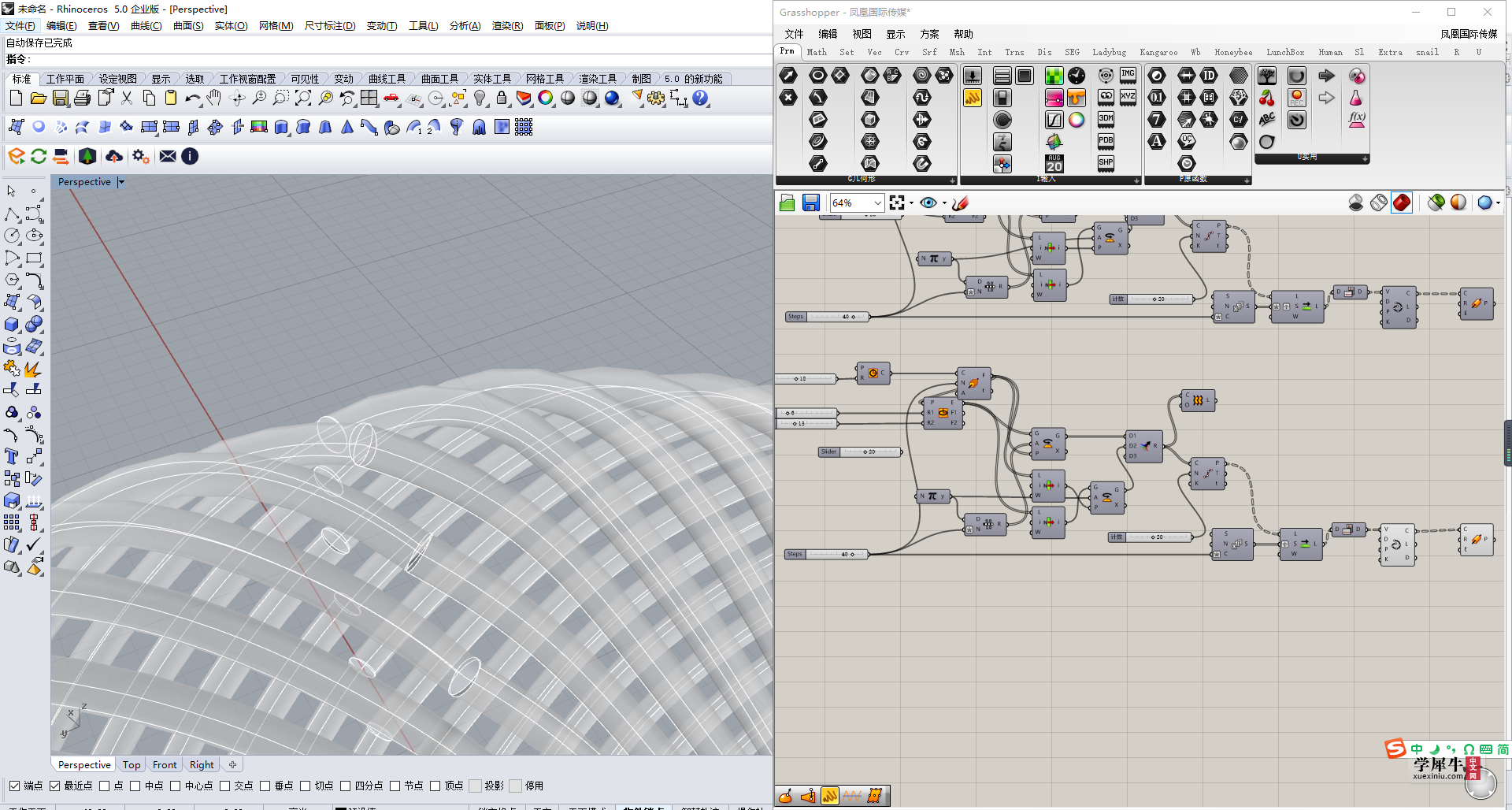This screenshot has width=1512, height=810.
Task: Click the envelope mail icon
Action: coord(168,156)
